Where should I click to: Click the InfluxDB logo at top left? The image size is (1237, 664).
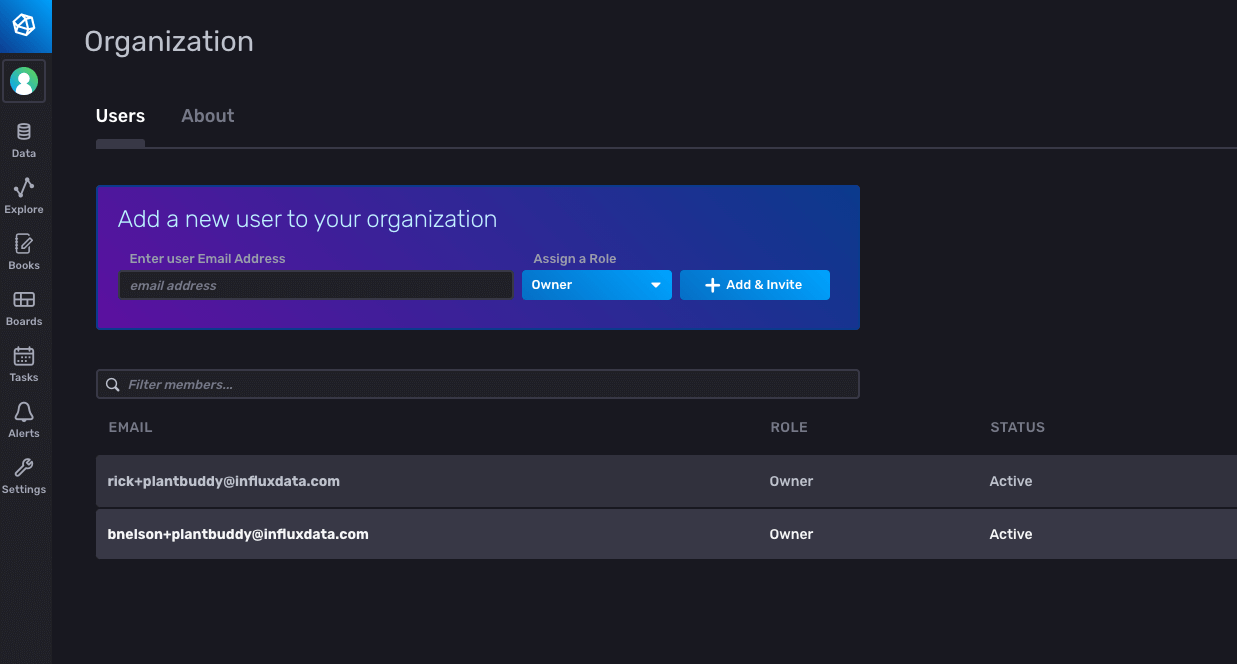point(25,26)
